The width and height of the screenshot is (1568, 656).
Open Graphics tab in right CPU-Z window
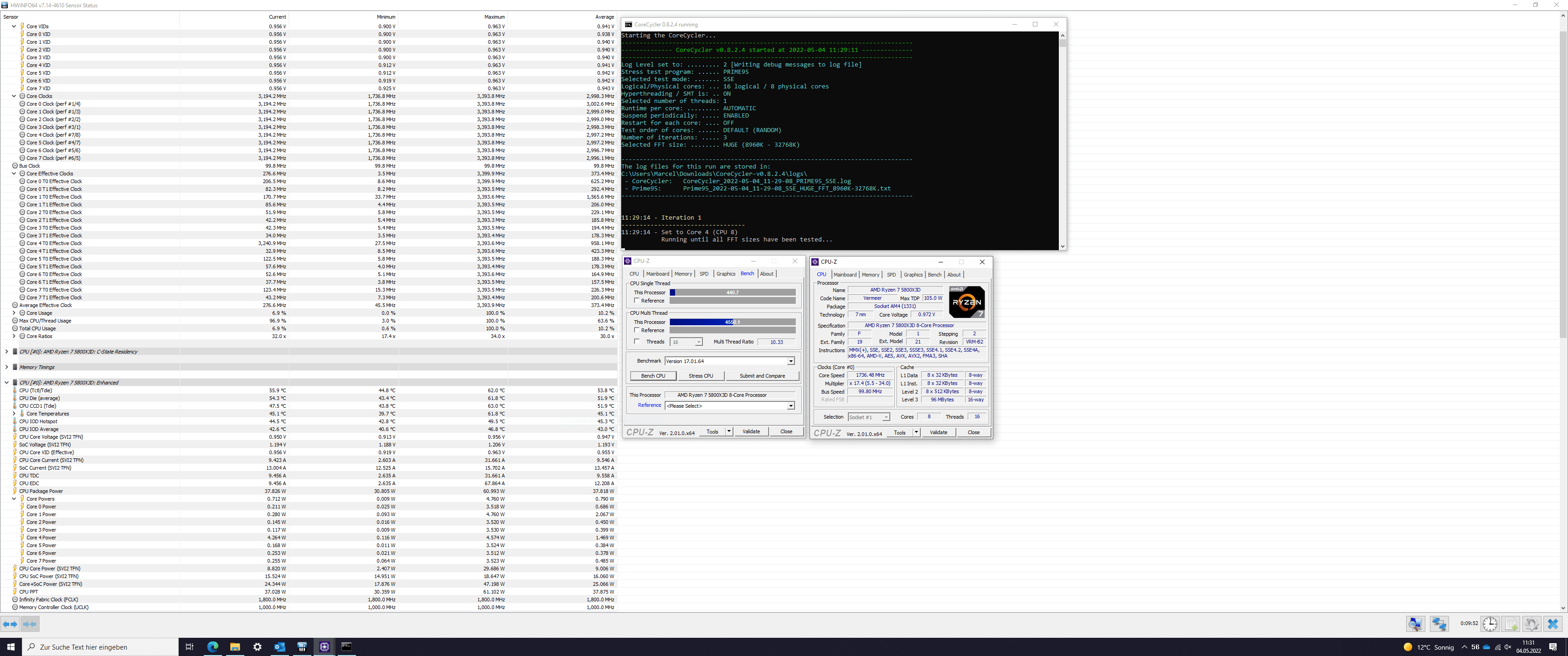point(913,274)
